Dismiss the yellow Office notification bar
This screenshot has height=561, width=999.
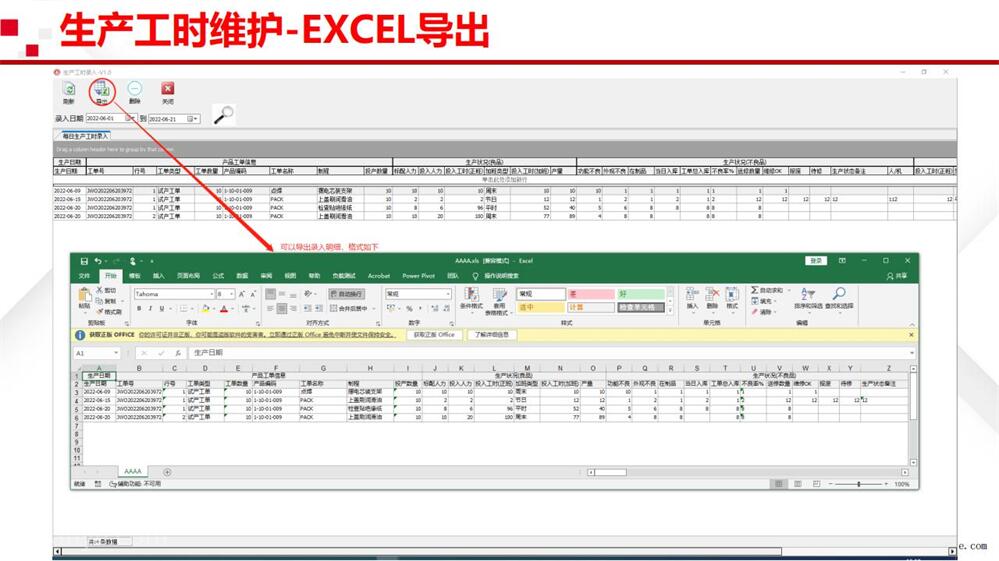[911, 335]
